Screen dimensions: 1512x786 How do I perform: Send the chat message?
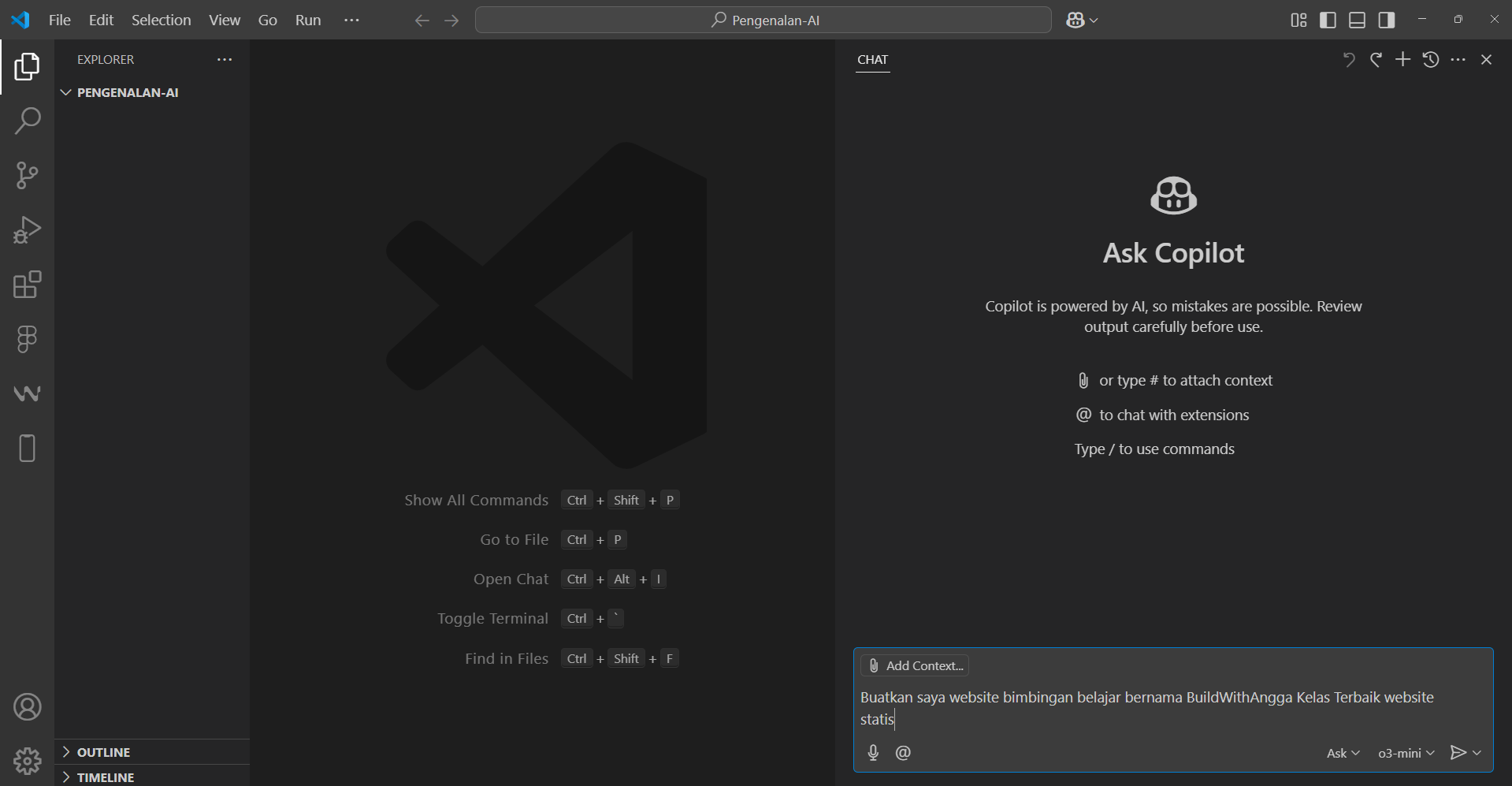pos(1458,753)
